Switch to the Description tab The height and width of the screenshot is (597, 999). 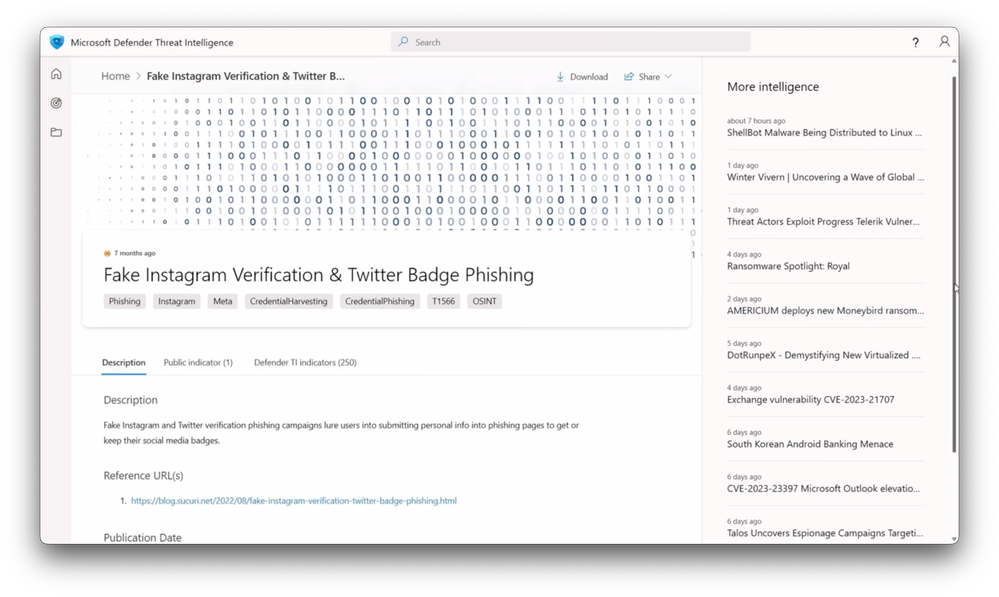[x=124, y=363]
